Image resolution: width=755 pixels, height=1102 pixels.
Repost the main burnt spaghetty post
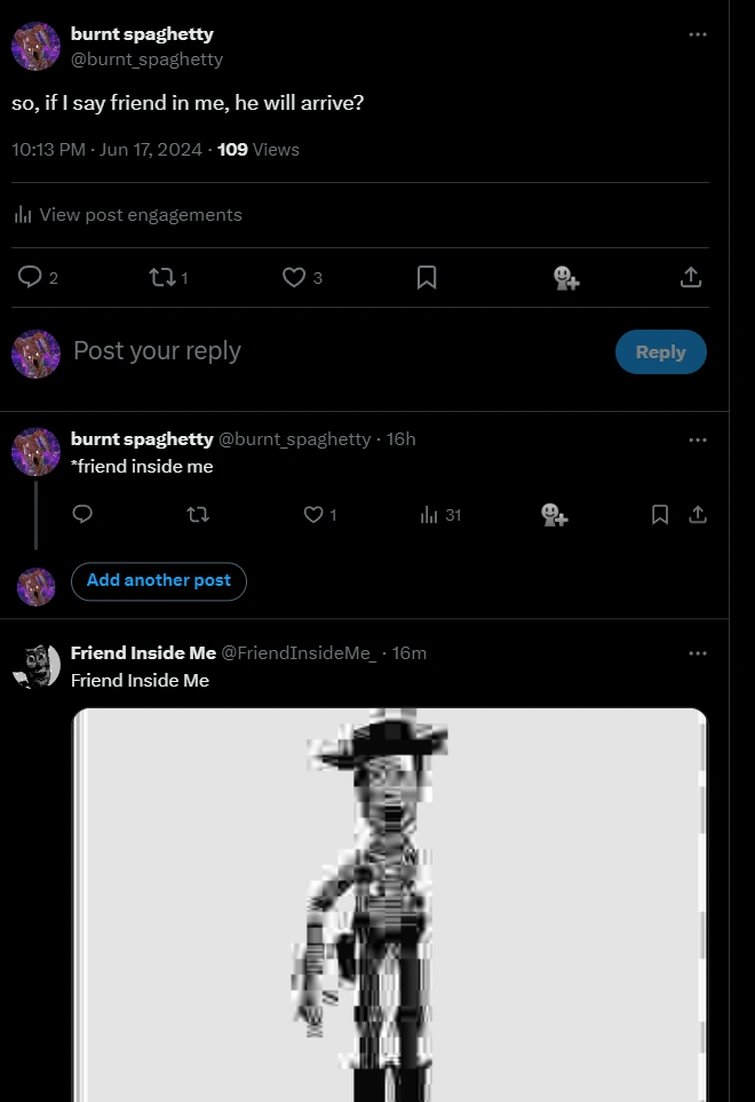161,277
